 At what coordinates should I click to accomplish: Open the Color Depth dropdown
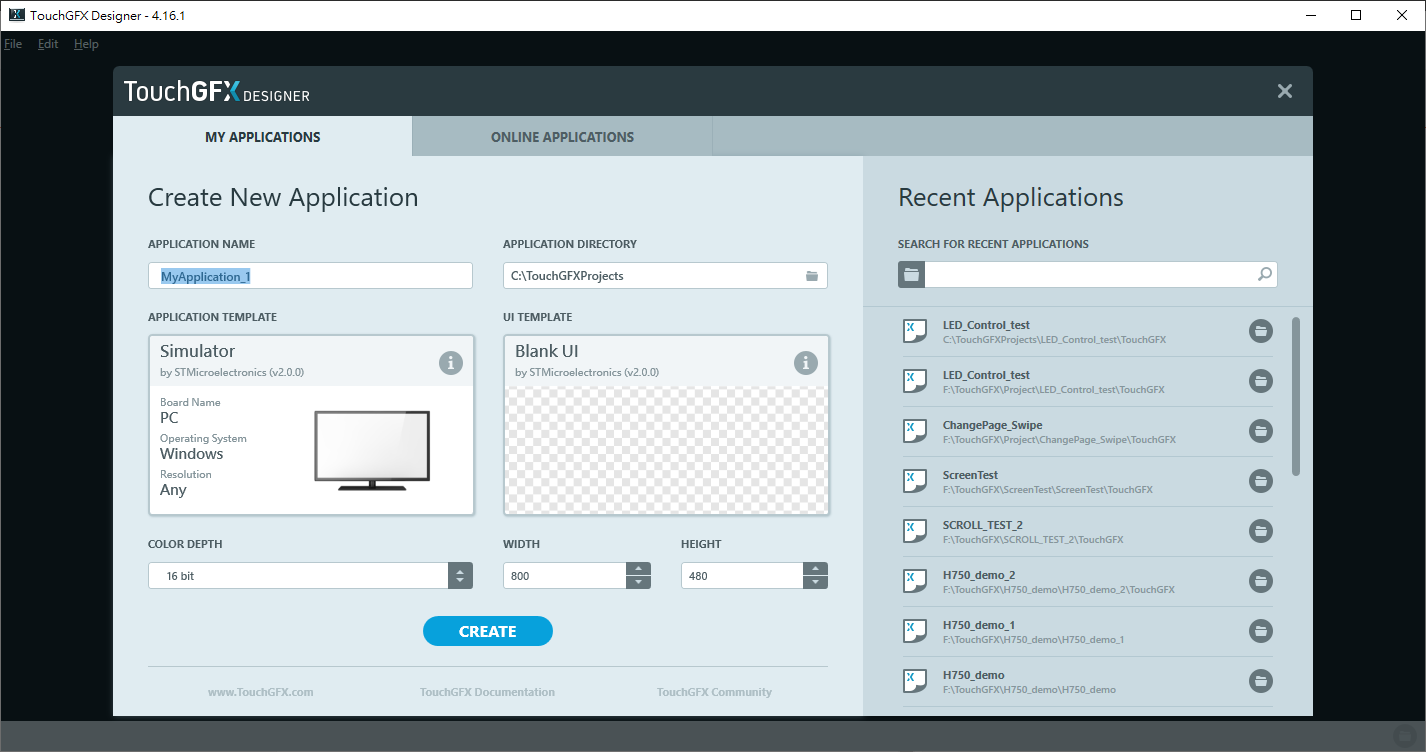459,576
